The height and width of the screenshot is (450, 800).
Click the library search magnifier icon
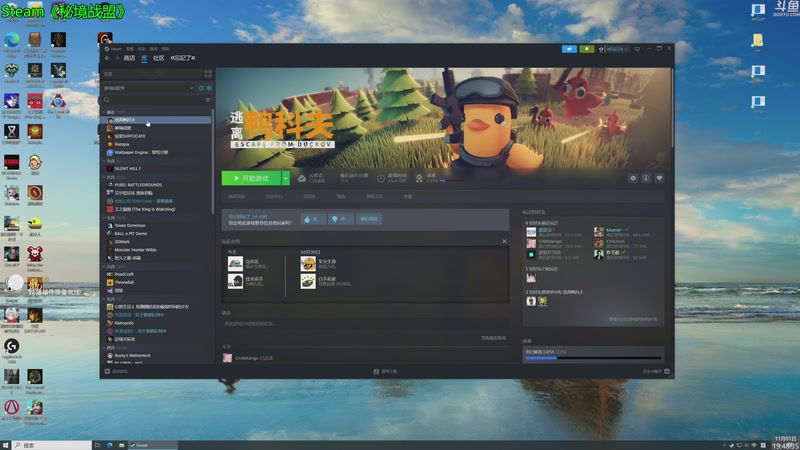click(107, 100)
